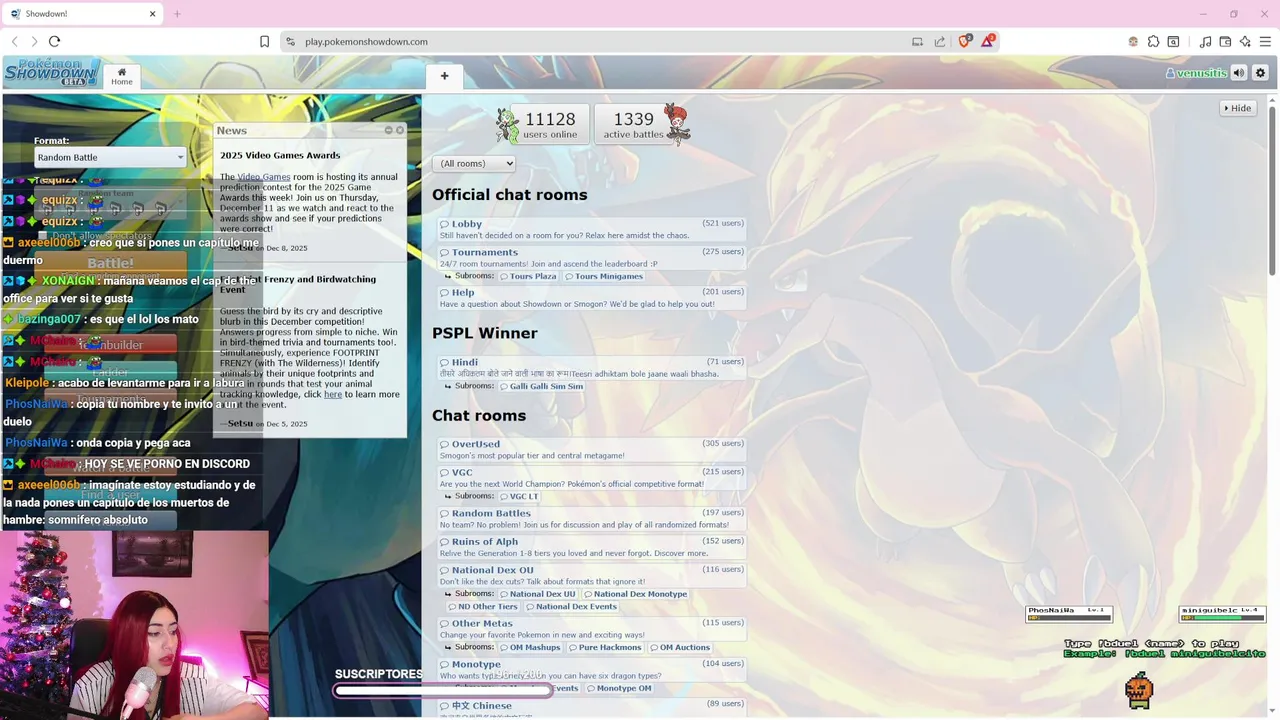Bookmark this page with the bookmark icon
The height and width of the screenshot is (720, 1280).
[264, 41]
